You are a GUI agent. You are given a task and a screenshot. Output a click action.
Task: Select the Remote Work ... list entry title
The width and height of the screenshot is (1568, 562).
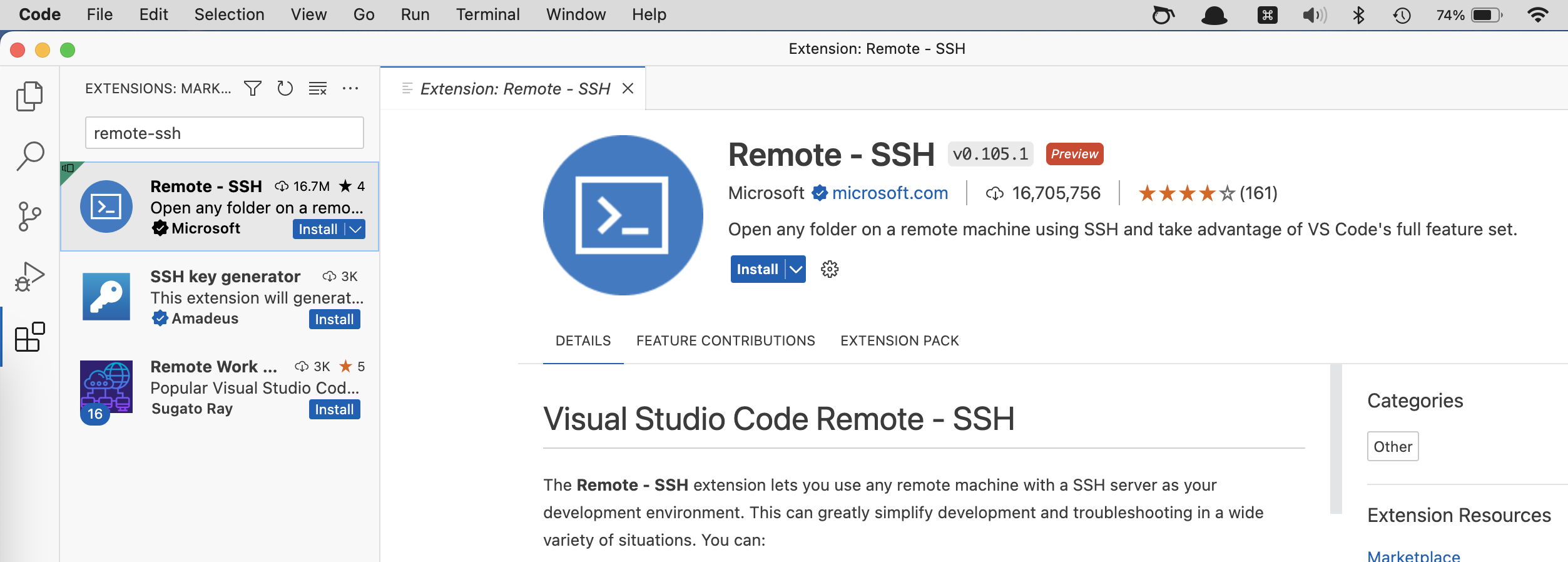[213, 366]
